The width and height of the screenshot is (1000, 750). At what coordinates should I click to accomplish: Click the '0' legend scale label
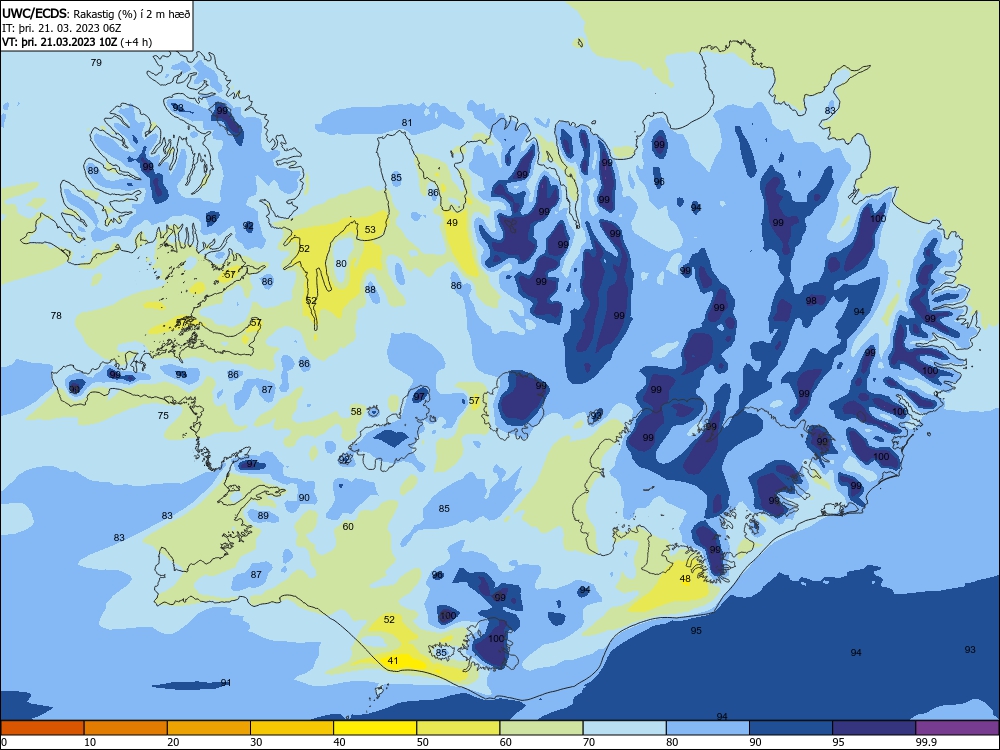click(4, 742)
